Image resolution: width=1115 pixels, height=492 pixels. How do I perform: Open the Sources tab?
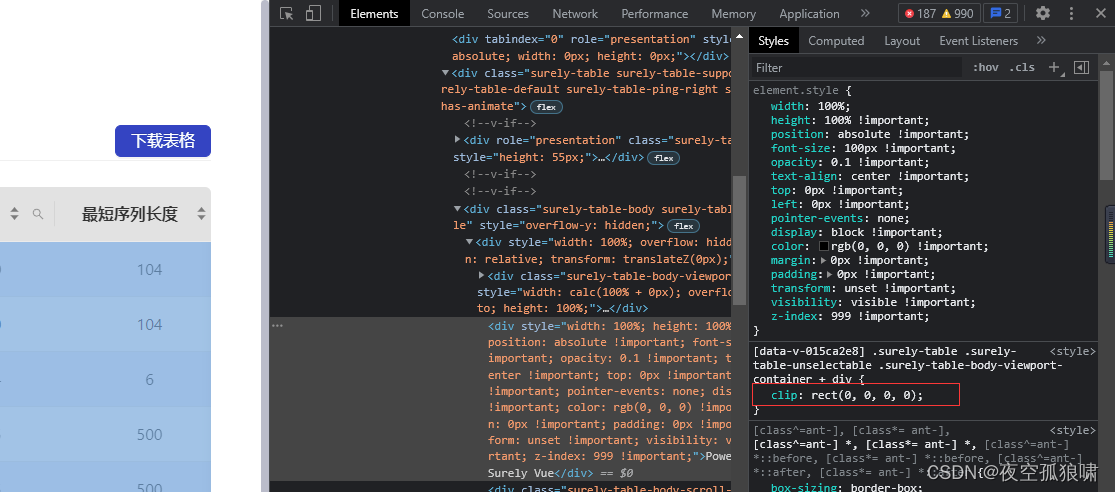click(508, 14)
